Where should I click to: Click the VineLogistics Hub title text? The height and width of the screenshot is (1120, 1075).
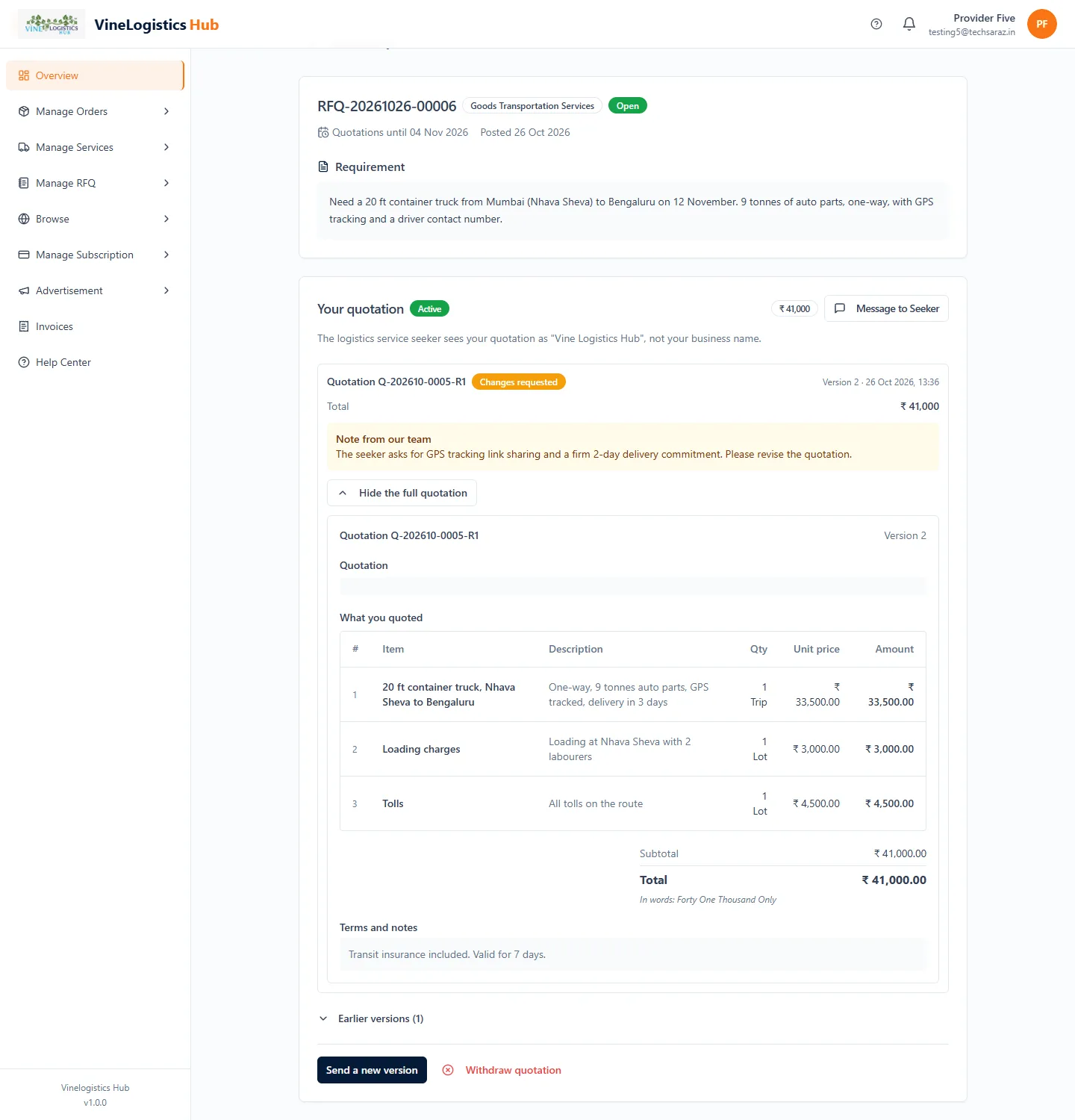pyautogui.click(x=157, y=25)
